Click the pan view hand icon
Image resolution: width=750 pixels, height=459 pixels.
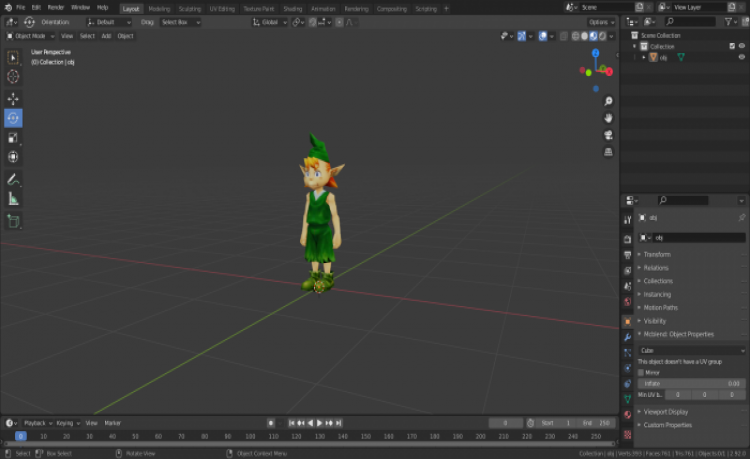click(x=608, y=118)
